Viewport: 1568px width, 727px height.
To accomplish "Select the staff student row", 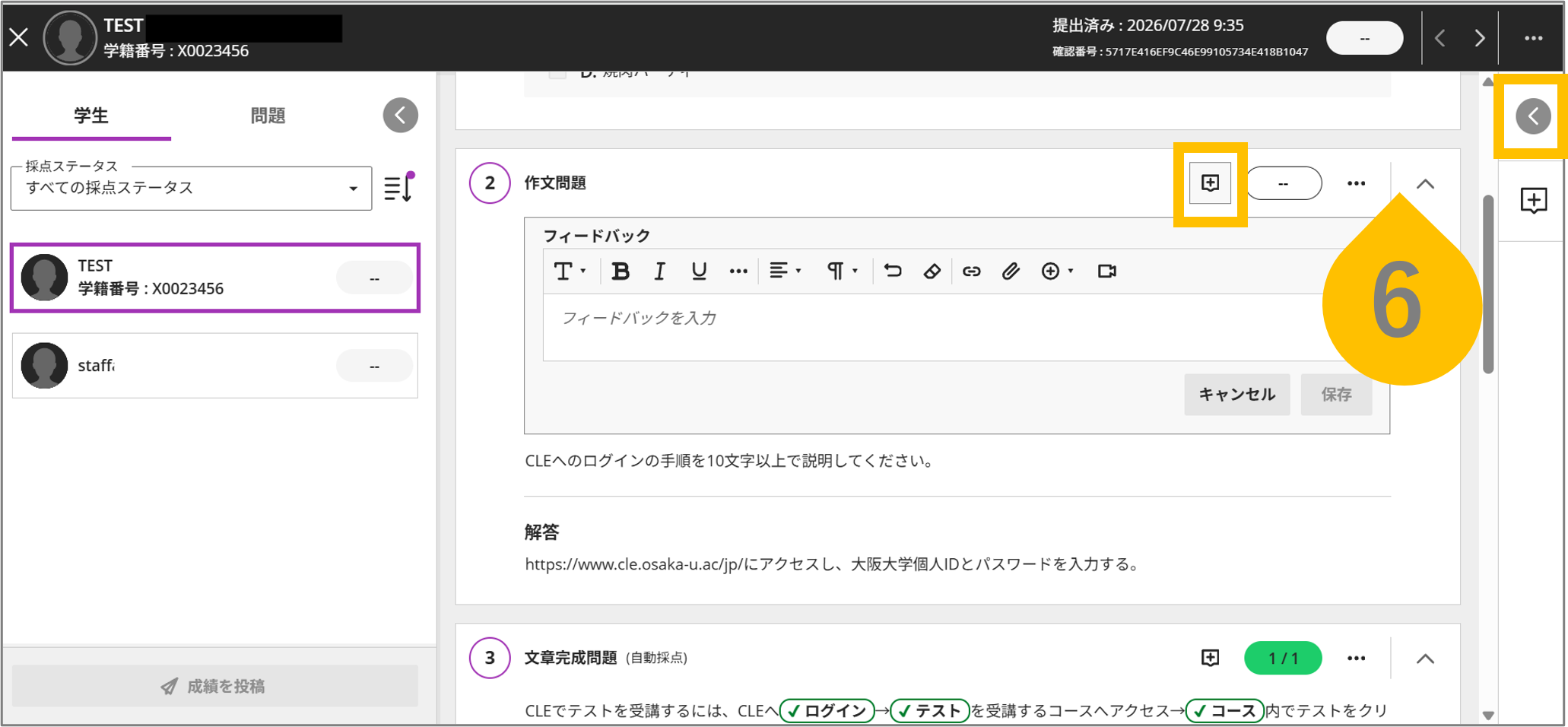I will [x=215, y=366].
